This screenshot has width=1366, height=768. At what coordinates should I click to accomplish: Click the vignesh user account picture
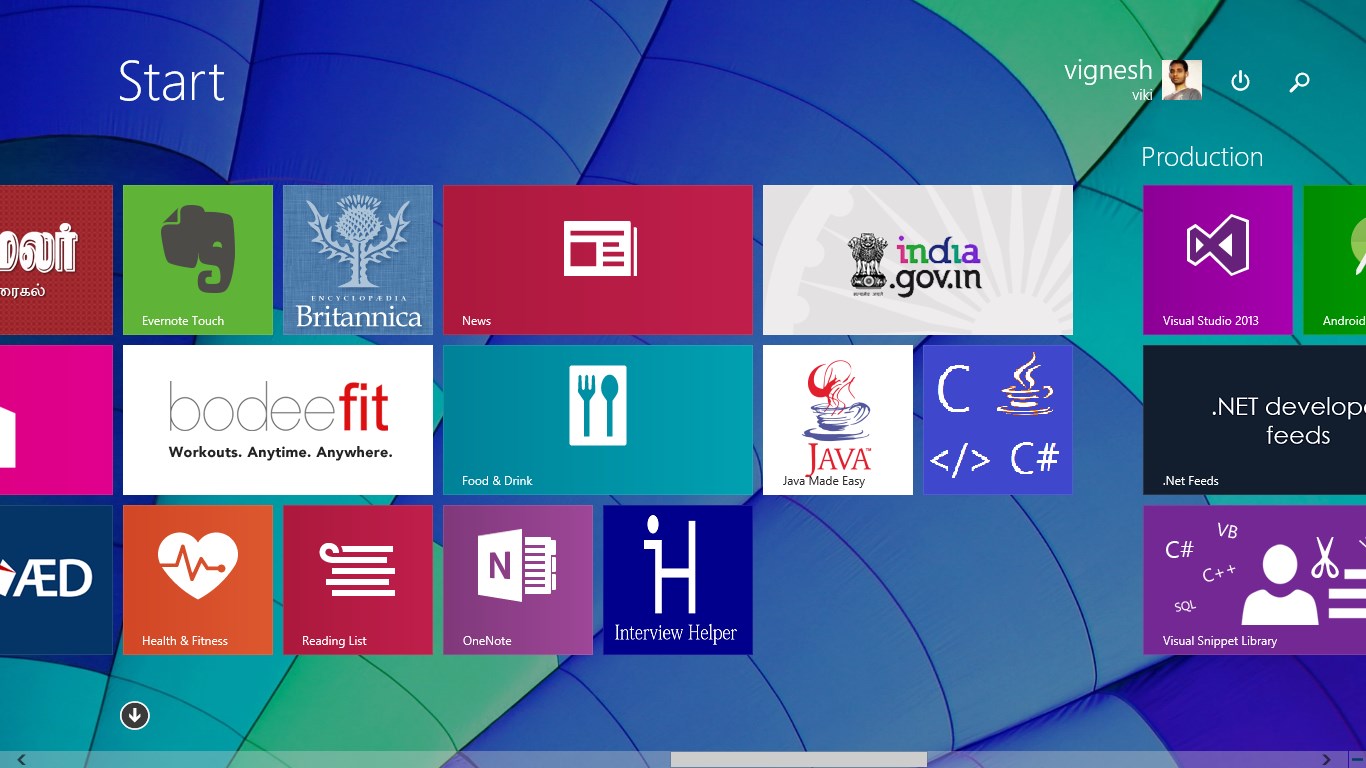click(x=1182, y=80)
